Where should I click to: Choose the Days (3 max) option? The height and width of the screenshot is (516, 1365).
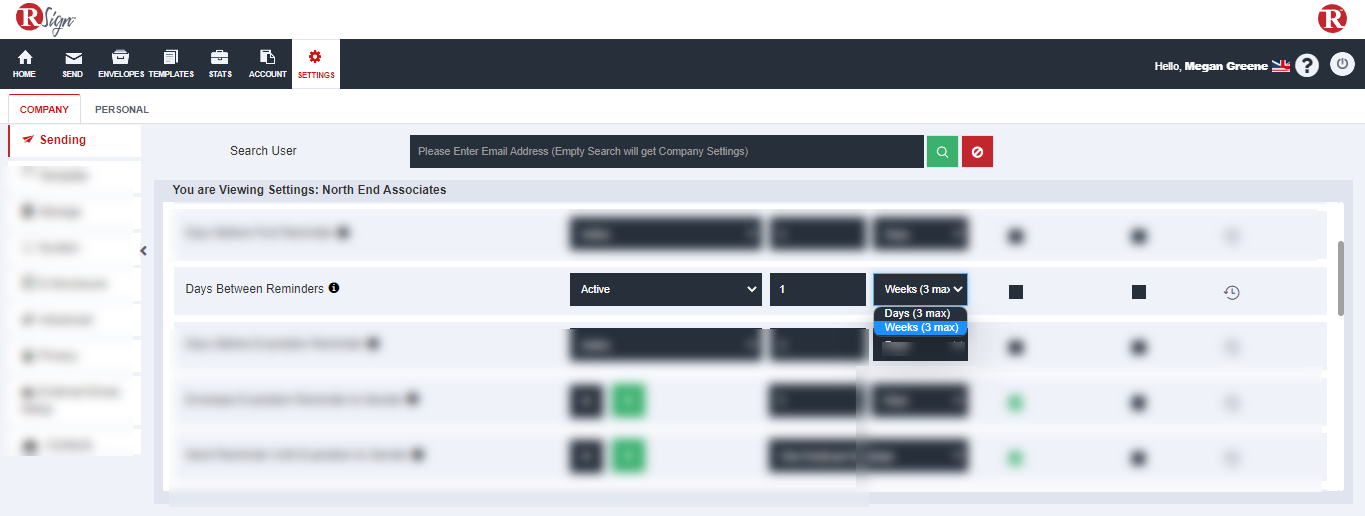pyautogui.click(x=918, y=313)
